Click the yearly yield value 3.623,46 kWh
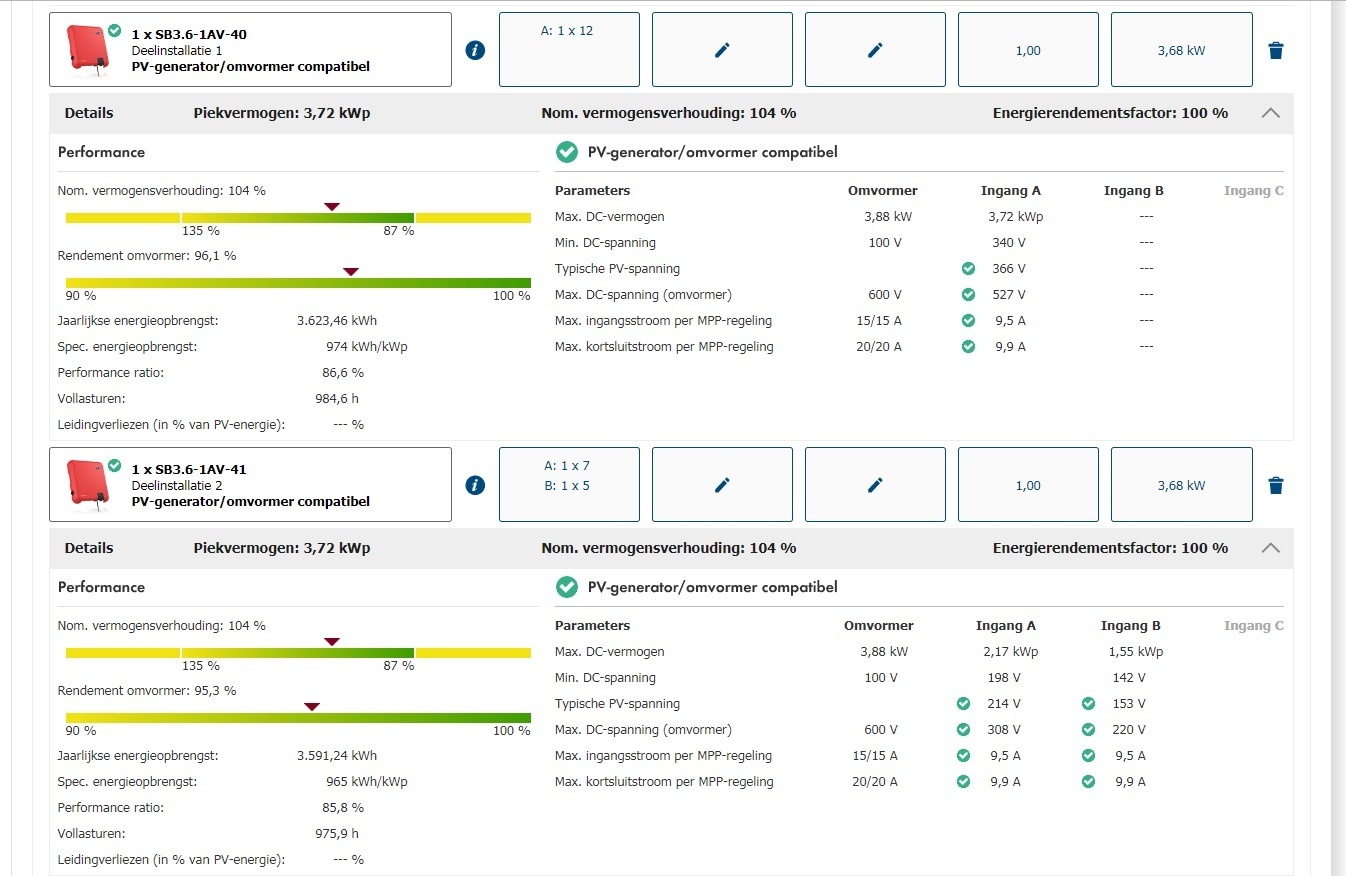The image size is (1346, 876). coord(337,321)
